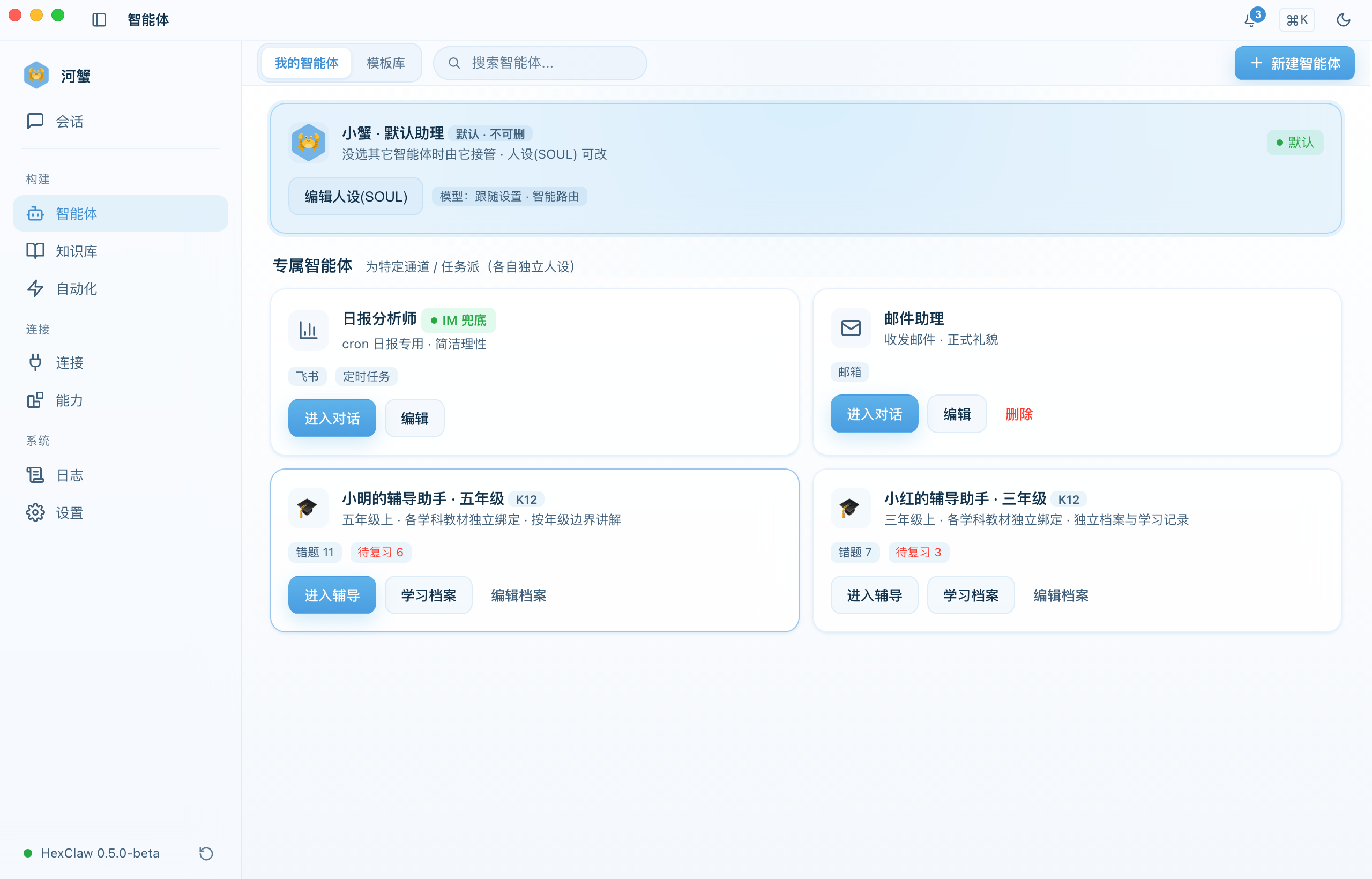Click 专属智能体 section heading
The image size is (1372, 879).
click(x=312, y=265)
